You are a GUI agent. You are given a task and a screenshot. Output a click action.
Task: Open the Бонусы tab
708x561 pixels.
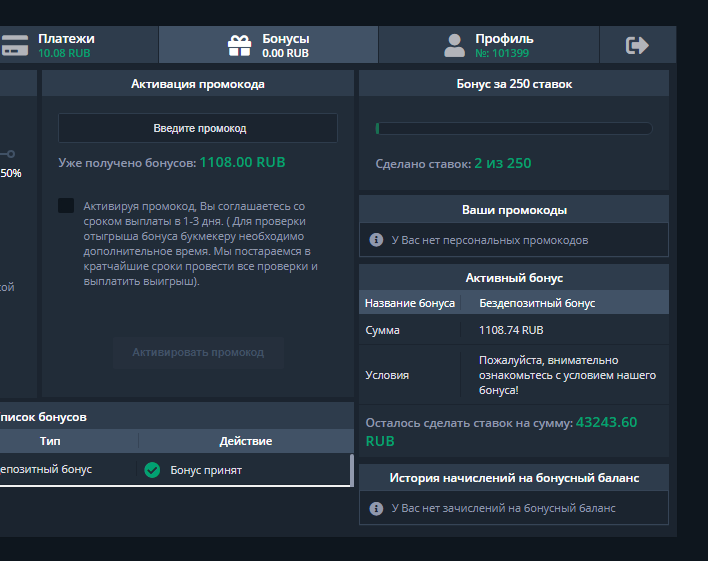coord(269,45)
